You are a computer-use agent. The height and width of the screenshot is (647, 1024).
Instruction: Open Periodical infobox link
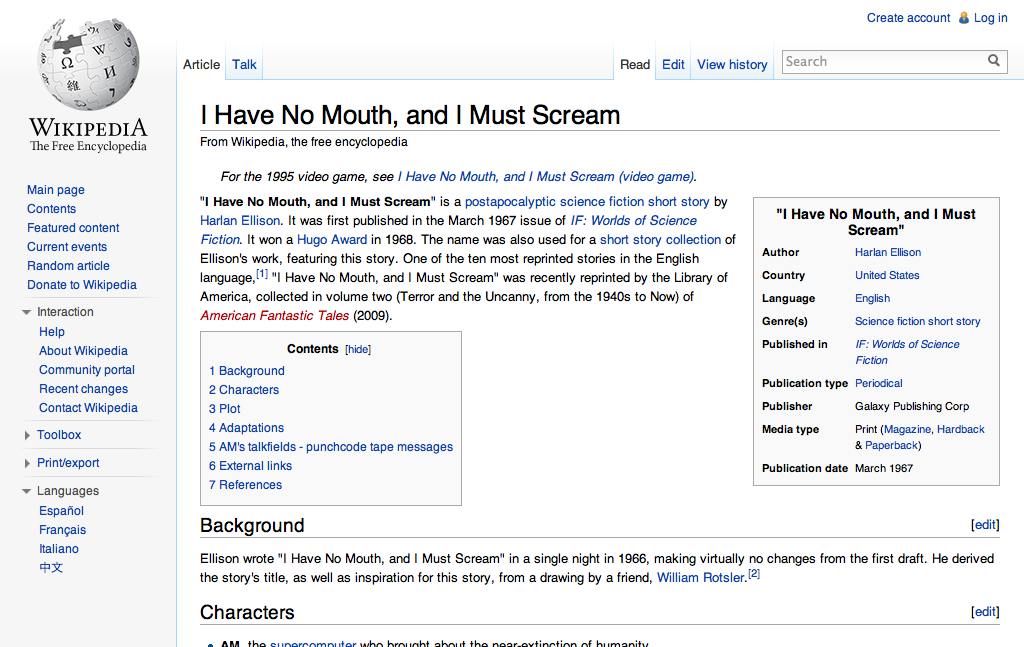(878, 383)
